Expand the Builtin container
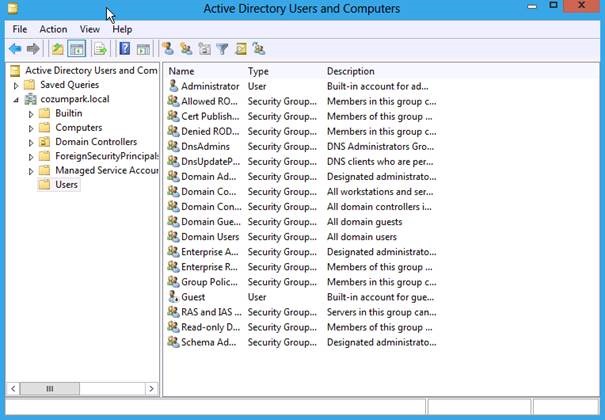Viewport: 605px width, 420px height. pos(31,114)
